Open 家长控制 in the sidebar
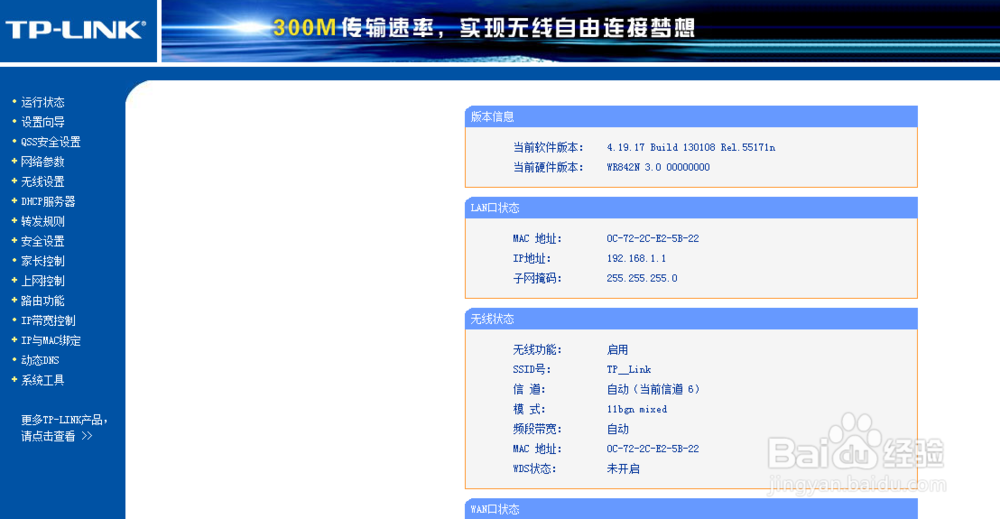The height and width of the screenshot is (519, 1000). tap(42, 261)
